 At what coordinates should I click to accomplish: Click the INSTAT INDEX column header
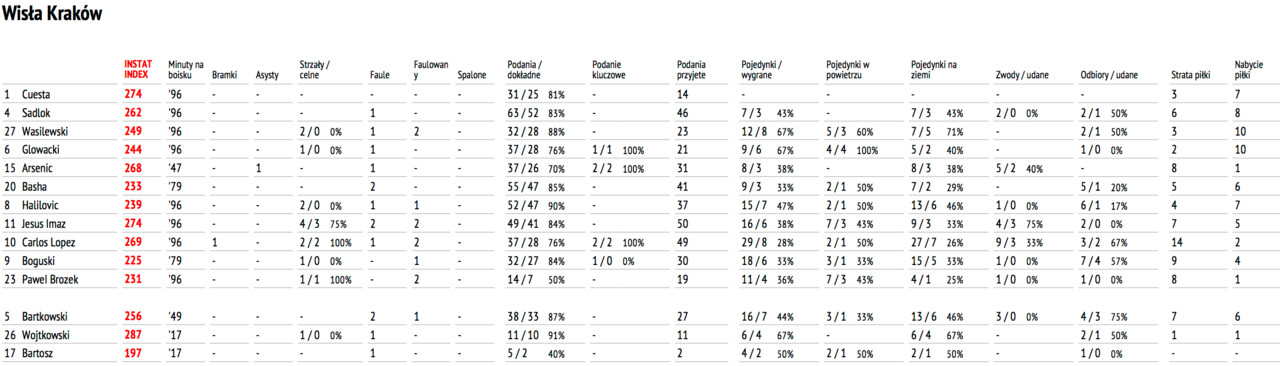[x=138, y=69]
